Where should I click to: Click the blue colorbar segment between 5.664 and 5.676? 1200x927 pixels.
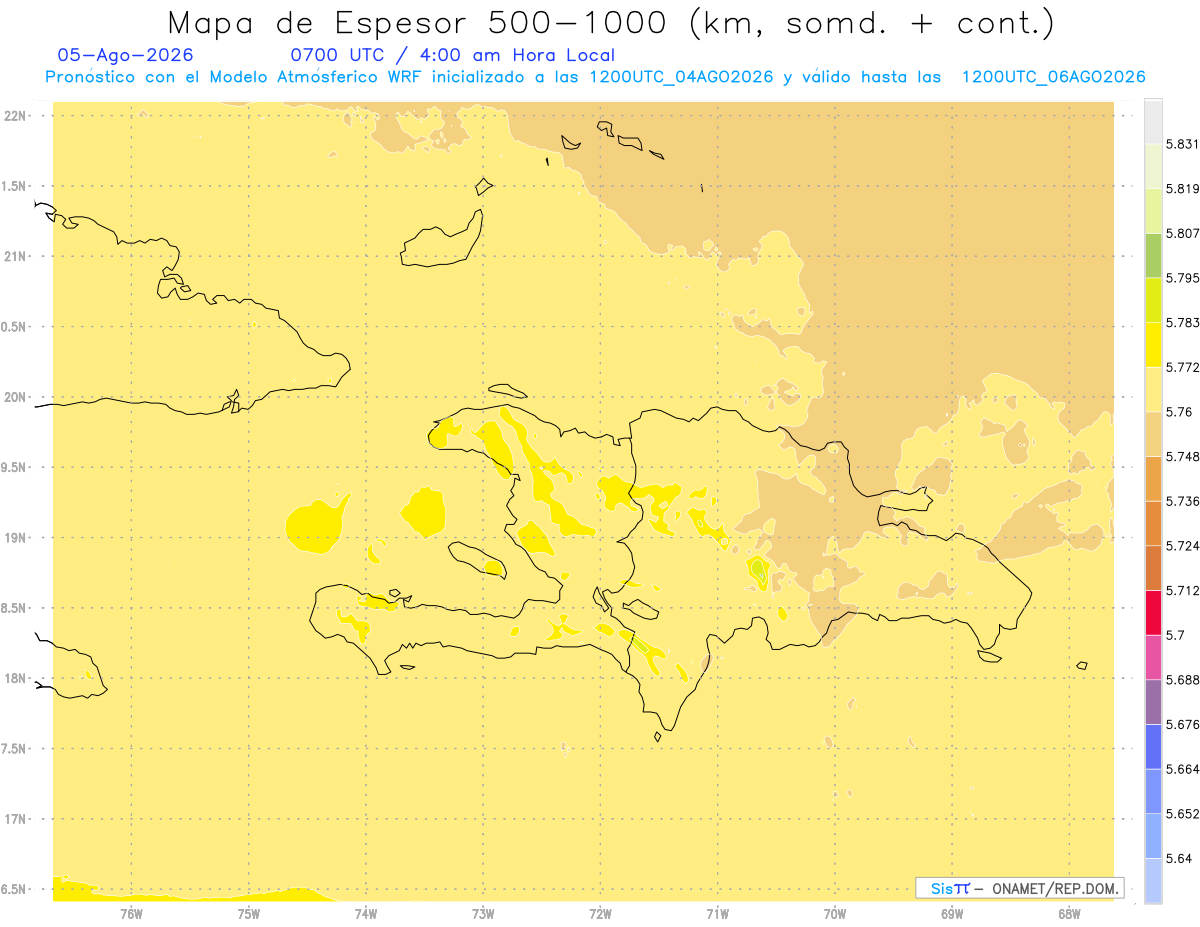coord(1153,746)
